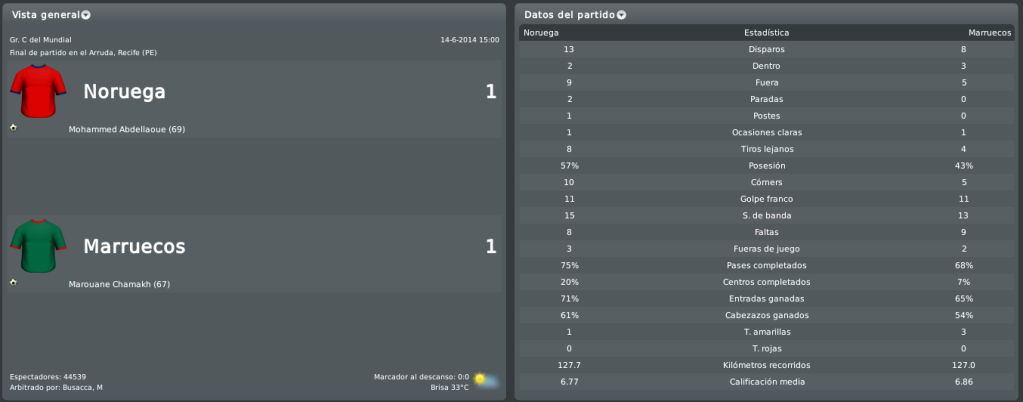Click the sunny weather icon
Image resolution: width=1023 pixels, height=402 pixels.
click(x=485, y=380)
